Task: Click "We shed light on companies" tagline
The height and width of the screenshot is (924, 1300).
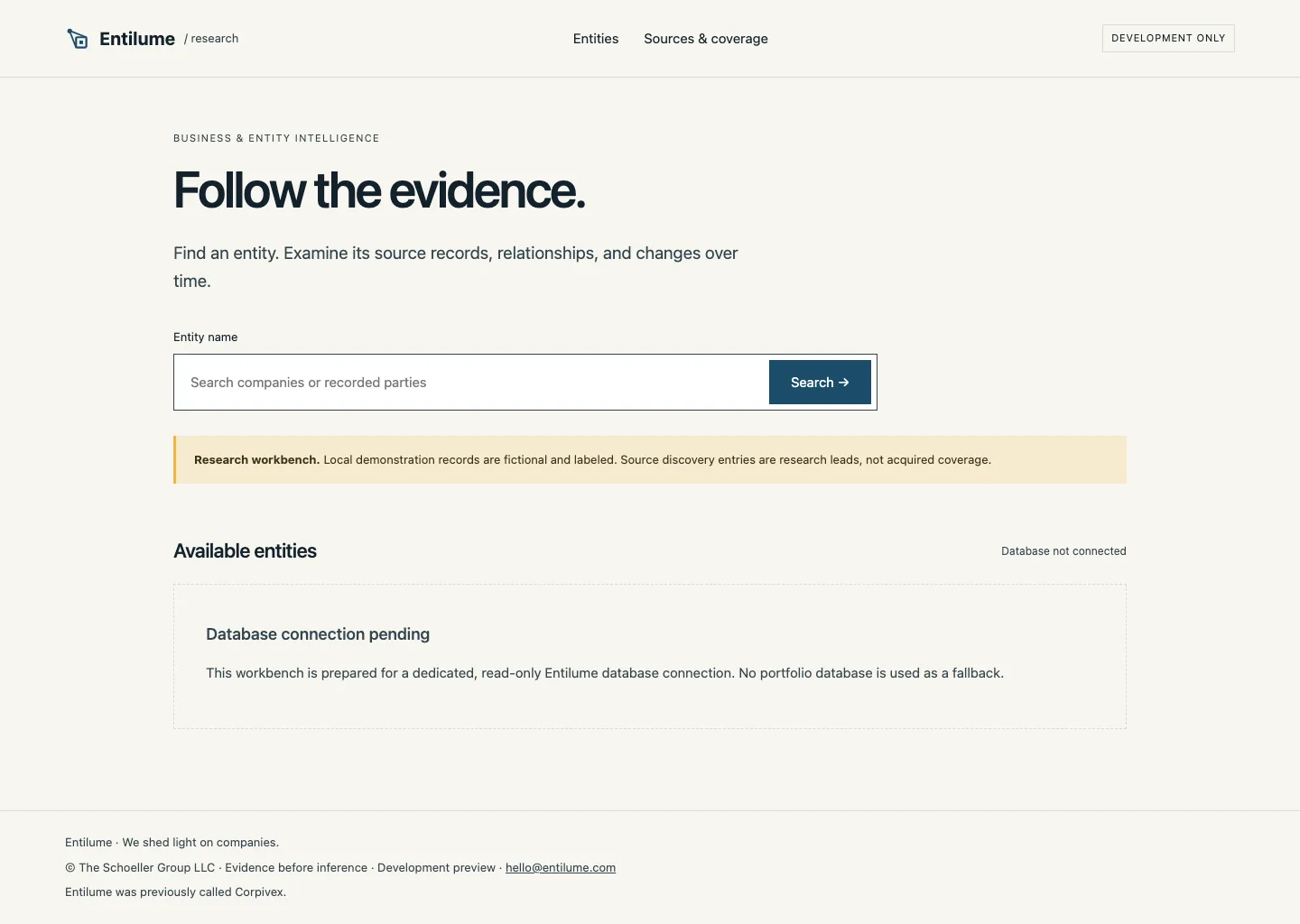Action: [x=200, y=843]
